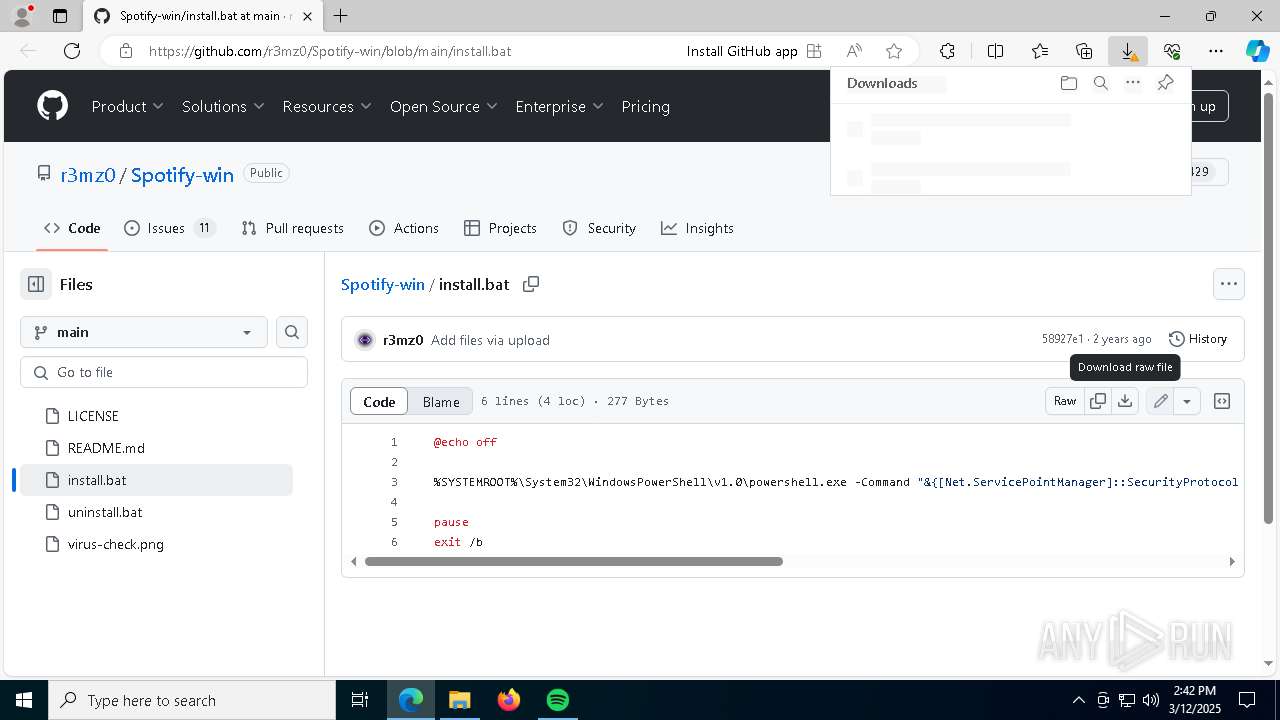Open browser Settings and more menu
This screenshot has height=720, width=1280.
tap(1215, 51)
